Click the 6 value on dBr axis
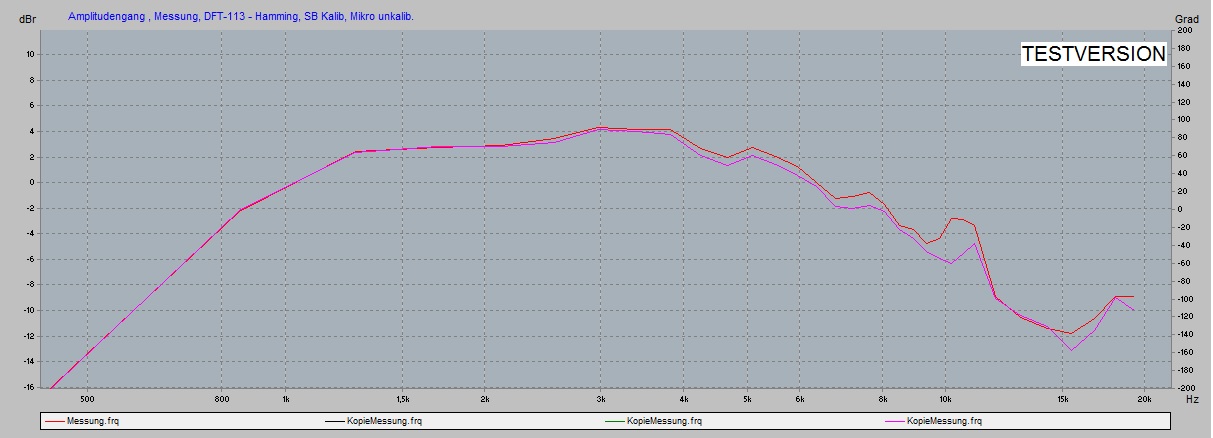The image size is (1213, 438). click(33, 106)
